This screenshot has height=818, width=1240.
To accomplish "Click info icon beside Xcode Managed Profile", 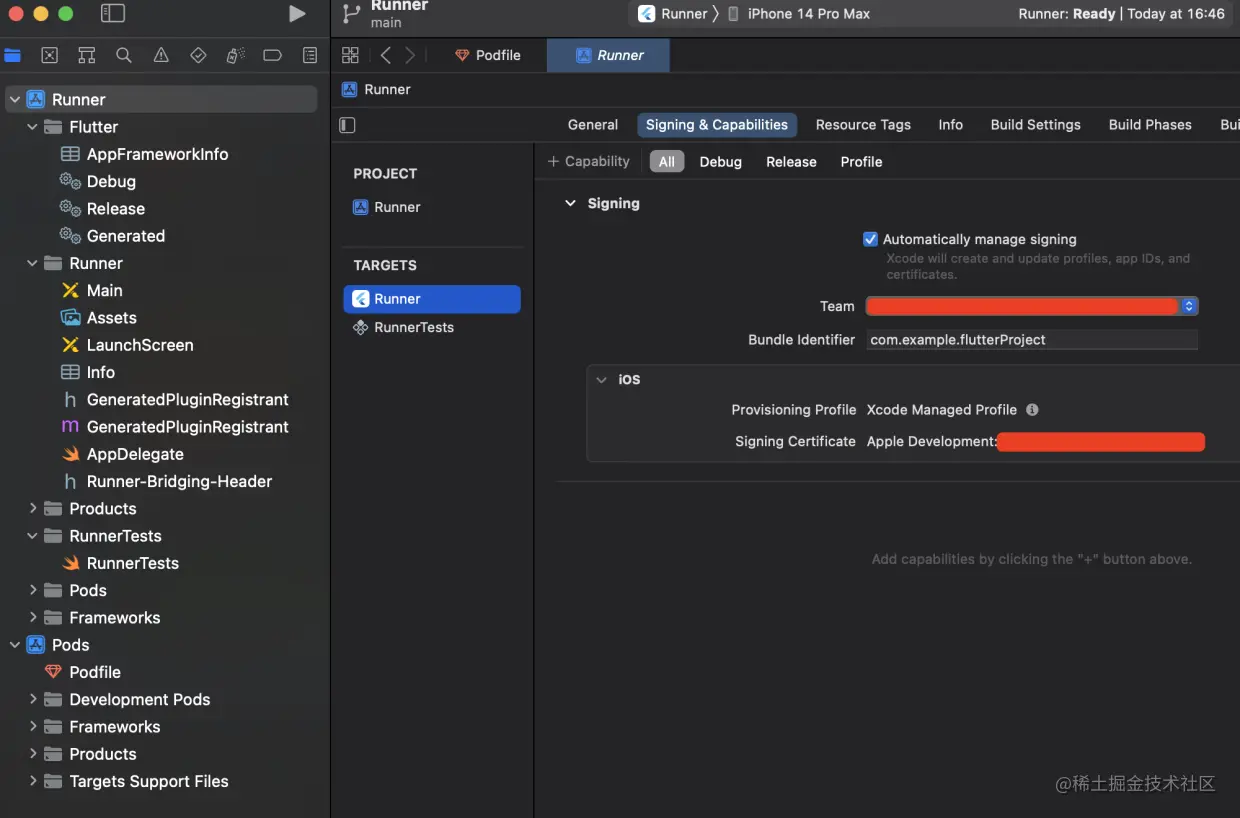I will (1032, 410).
